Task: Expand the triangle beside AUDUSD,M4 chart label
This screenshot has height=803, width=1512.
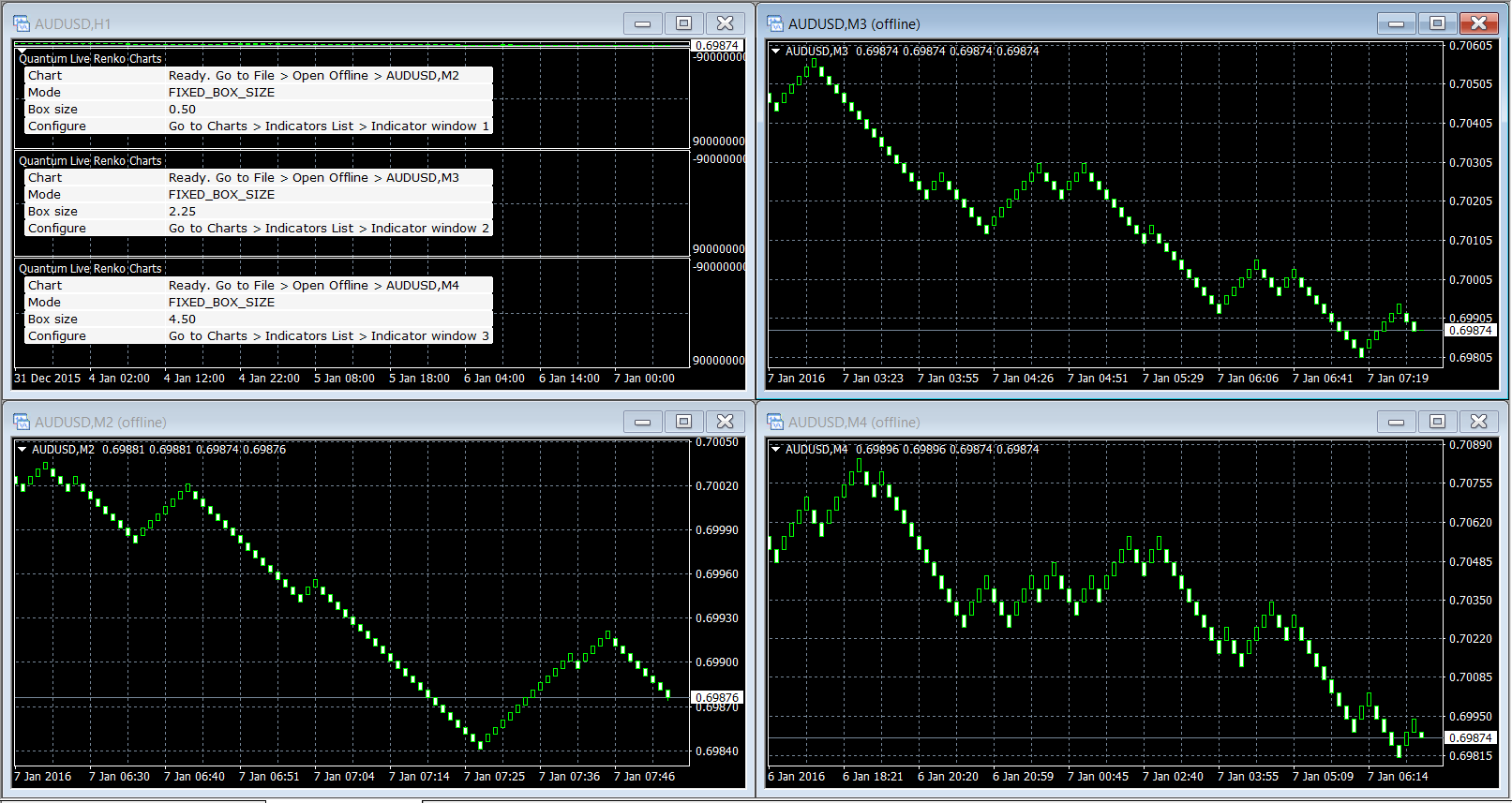Action: 776,450
